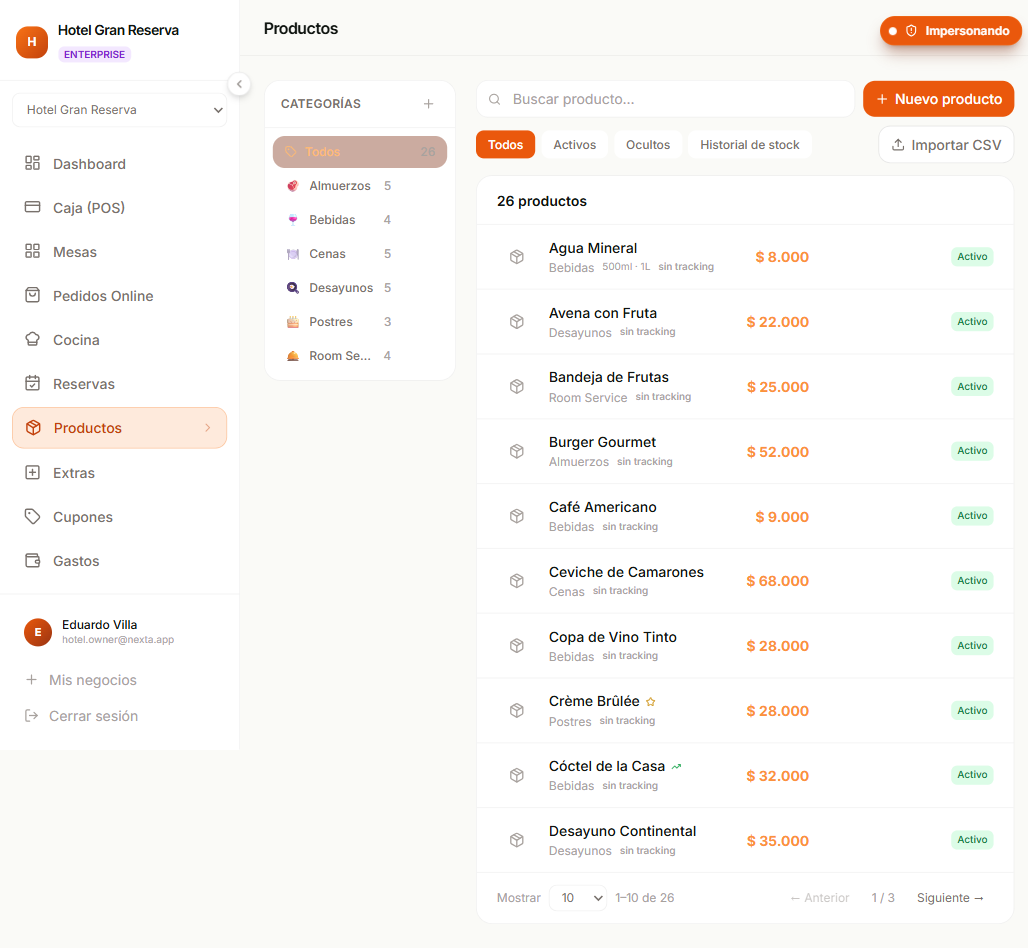
Task: Click the Reservas calendar icon
Action: tap(32, 383)
